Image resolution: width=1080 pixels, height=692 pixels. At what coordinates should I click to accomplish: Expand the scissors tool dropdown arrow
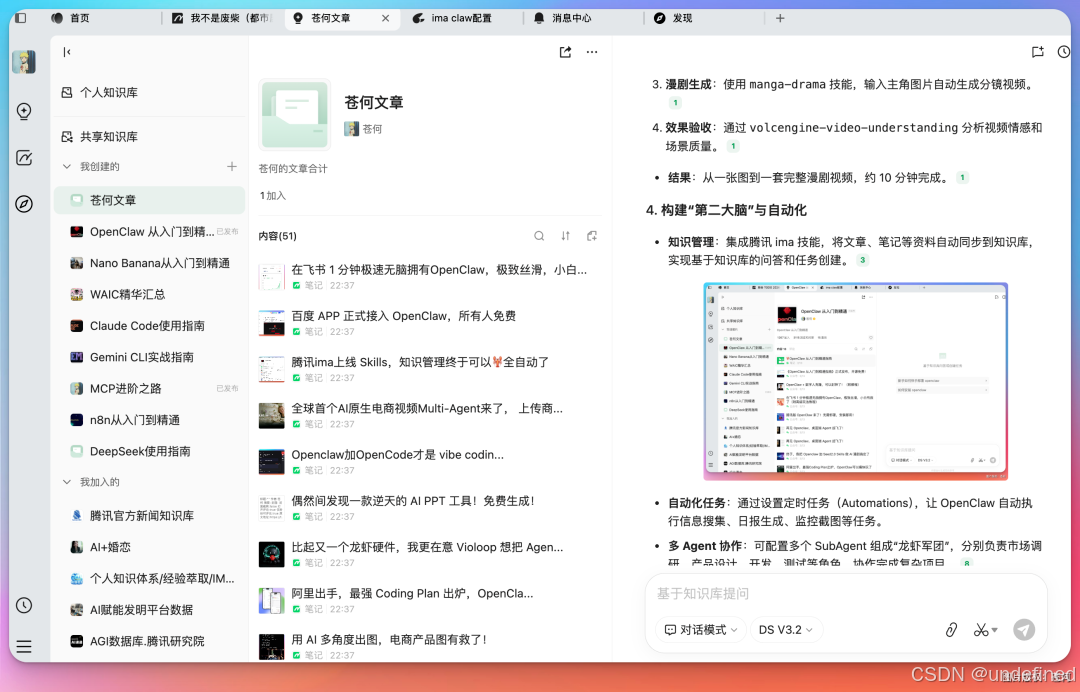point(995,631)
